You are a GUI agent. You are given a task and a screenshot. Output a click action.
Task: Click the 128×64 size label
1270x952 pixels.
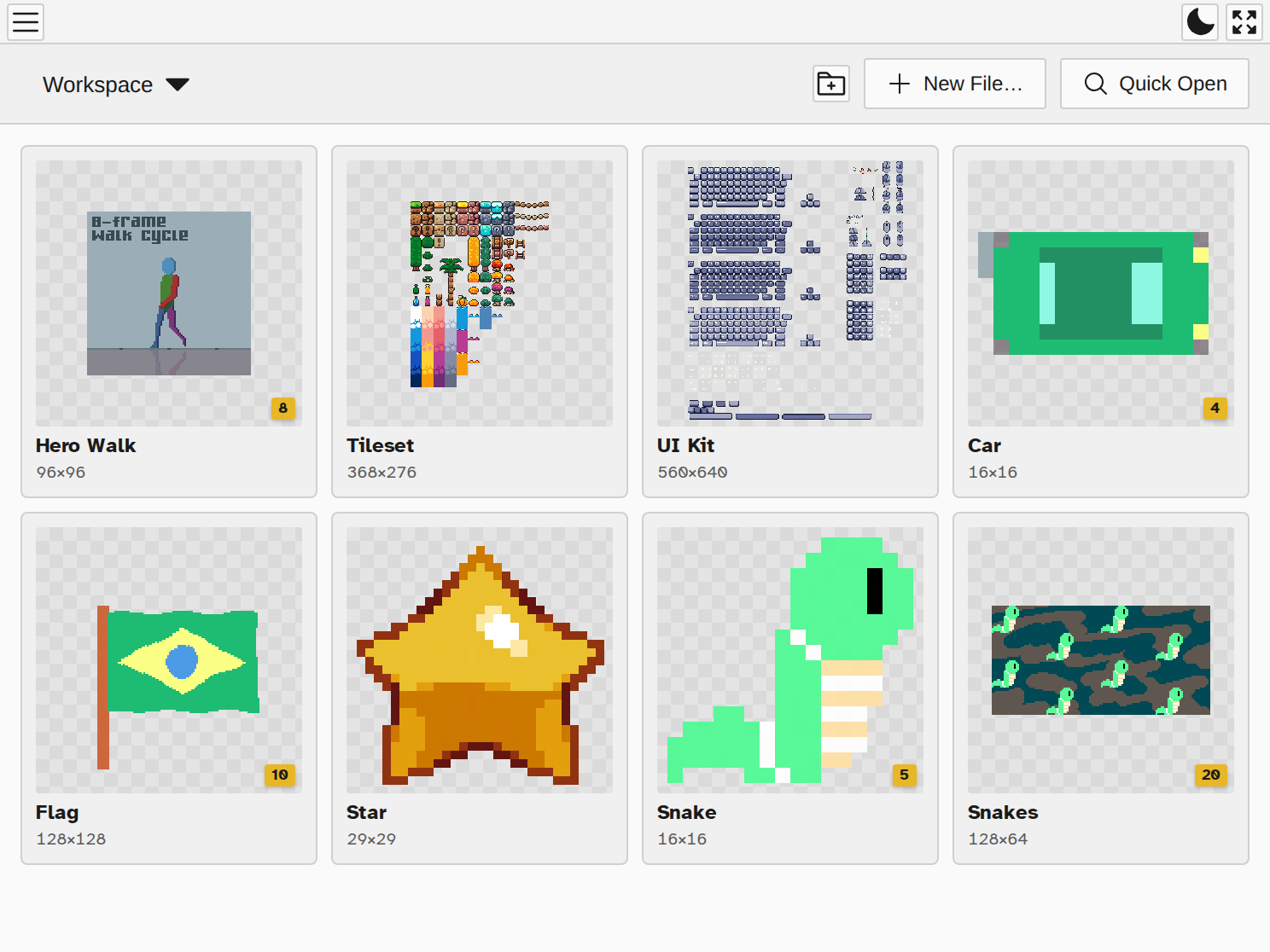tap(998, 839)
